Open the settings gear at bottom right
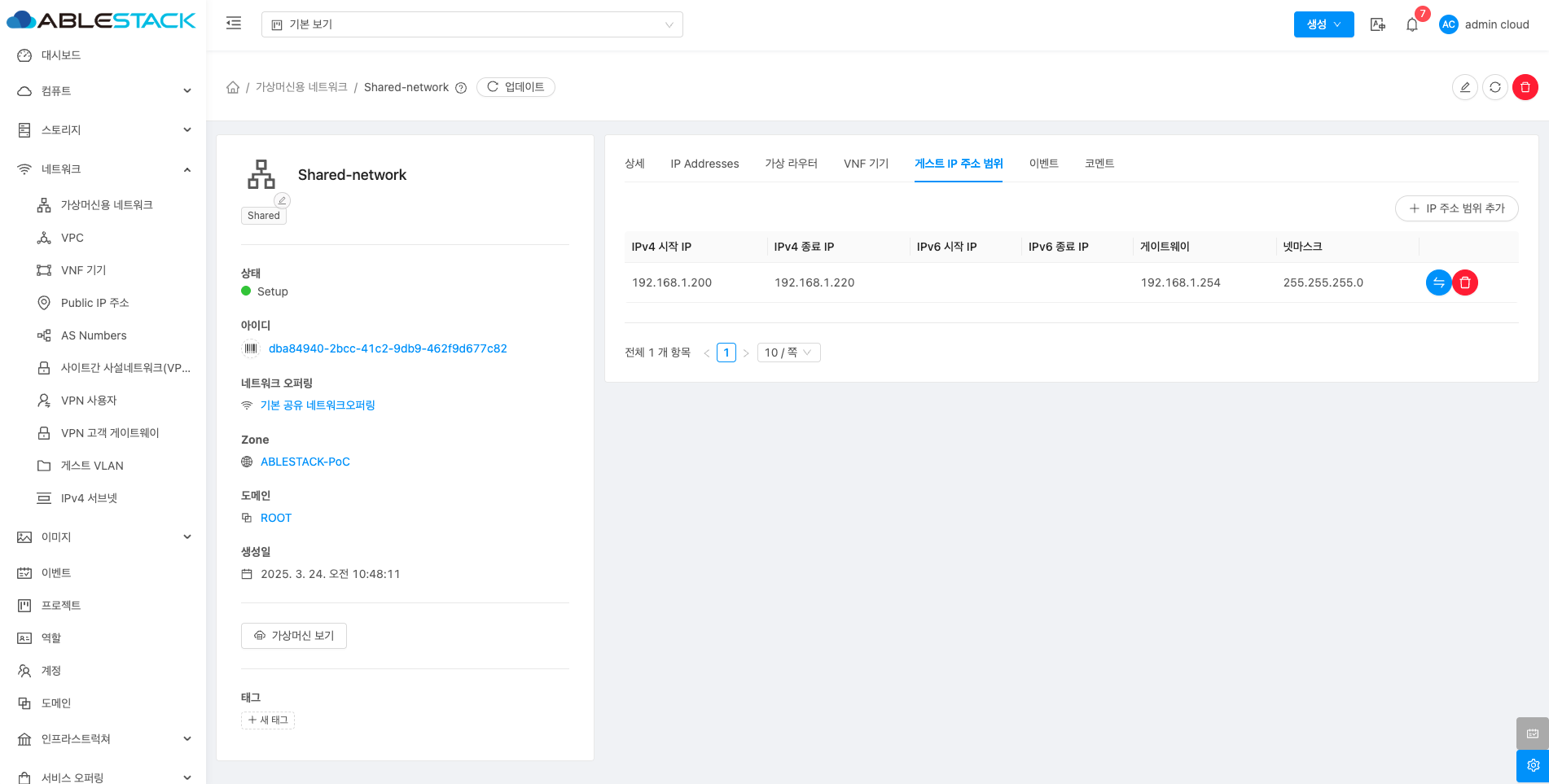The image size is (1549, 784). pos(1532,765)
